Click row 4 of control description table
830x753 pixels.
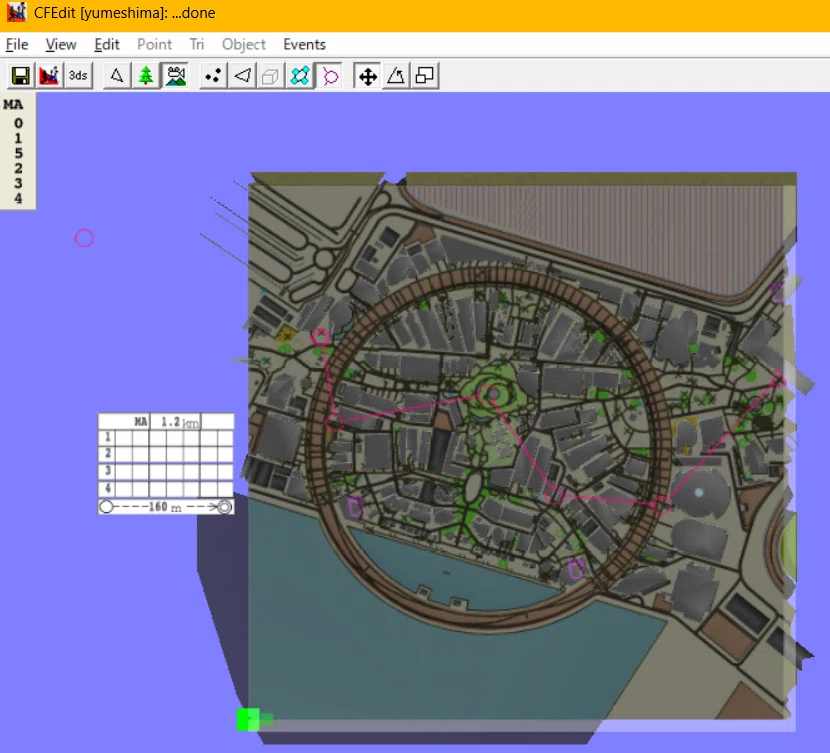pyautogui.click(x=166, y=488)
